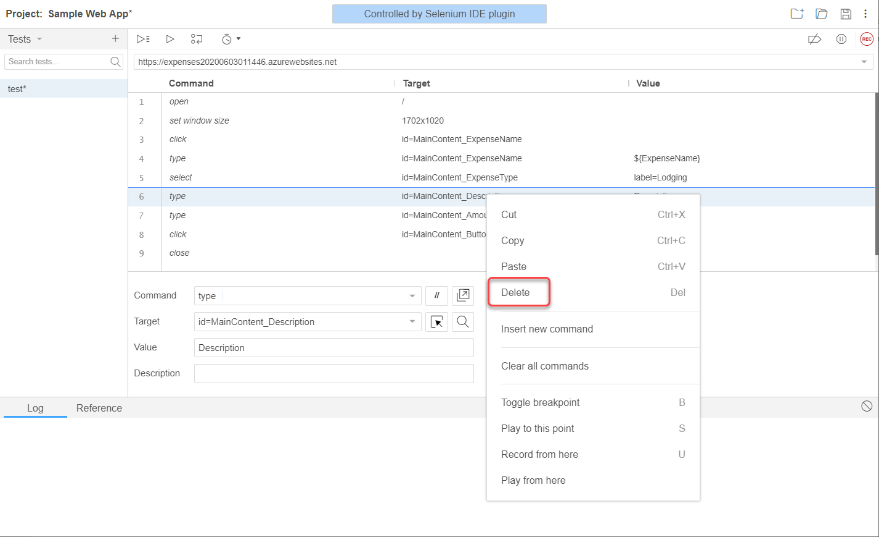Viewport: 879px width, 537px height.
Task: Click the Value field containing Description
Action: coord(334,348)
